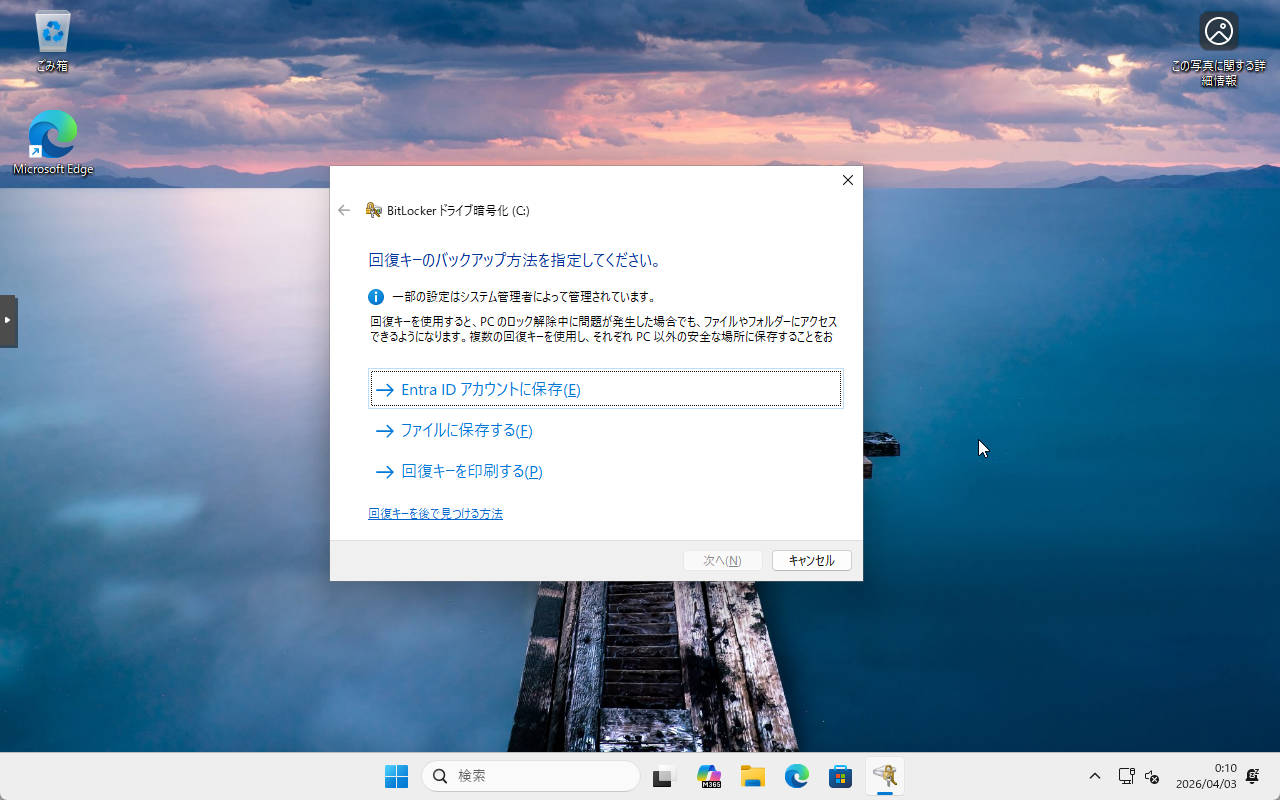Viewport: 1280px width, 800px height.
Task: Open the Microsoft Edge desktop shortcut
Action: coord(51,133)
